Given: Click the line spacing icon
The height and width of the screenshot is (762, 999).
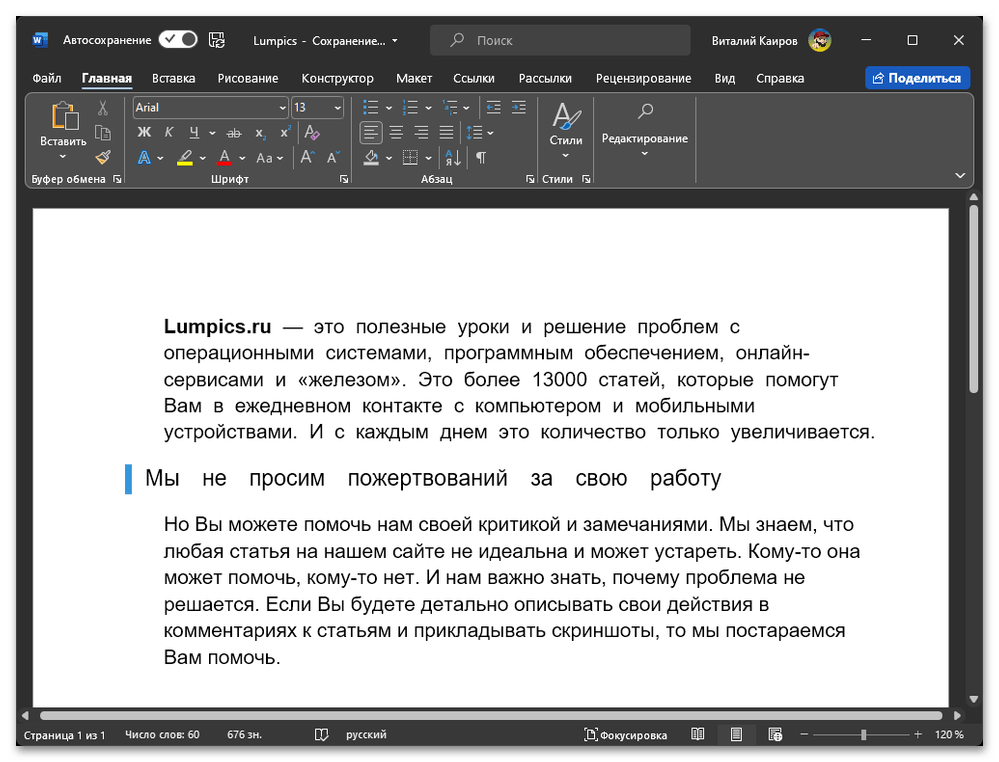Looking at the screenshot, I should pos(475,133).
